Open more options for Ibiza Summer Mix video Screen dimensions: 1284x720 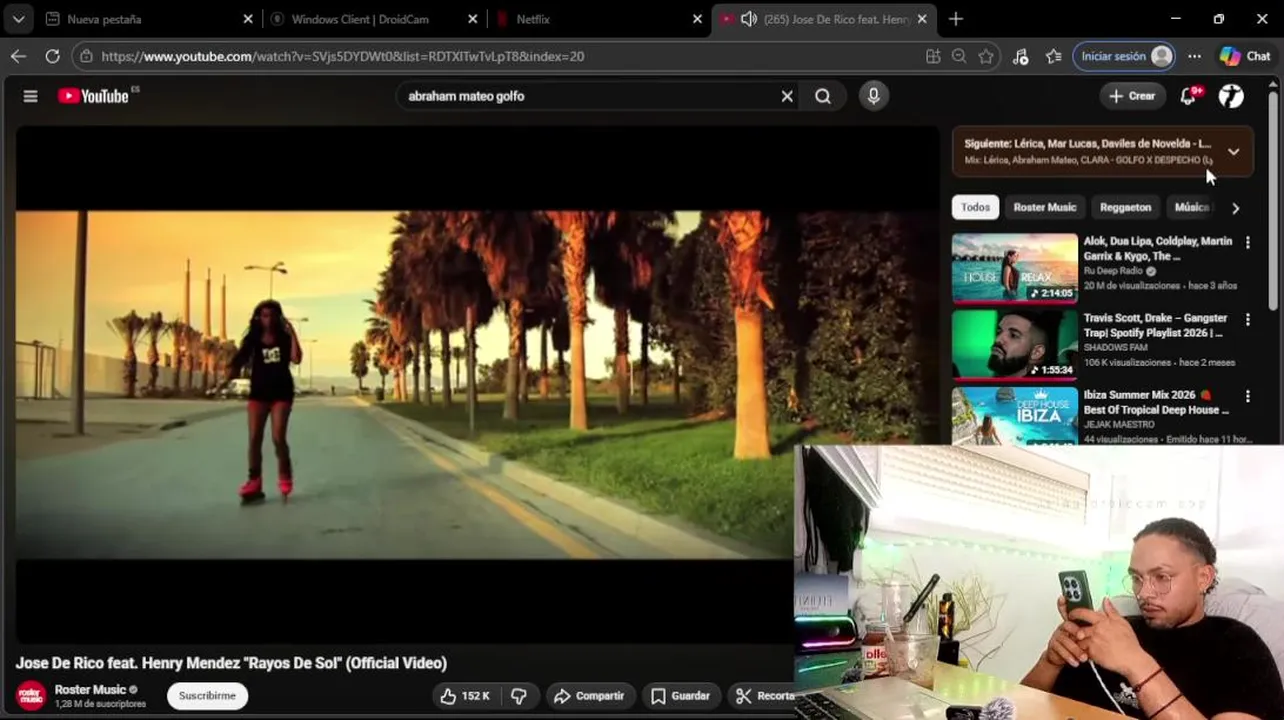[1247, 397]
